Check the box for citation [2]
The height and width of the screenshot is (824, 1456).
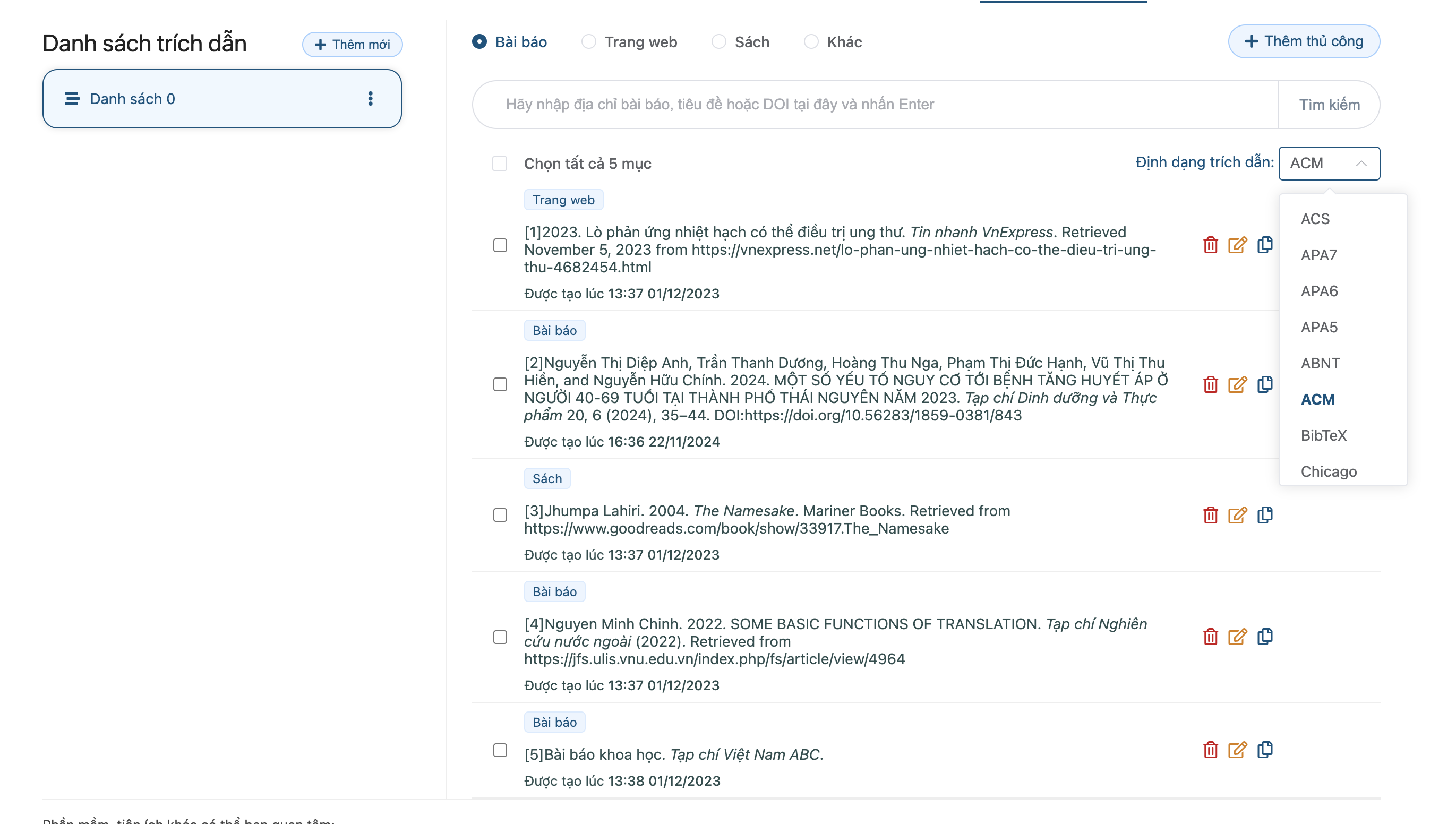pyautogui.click(x=500, y=385)
